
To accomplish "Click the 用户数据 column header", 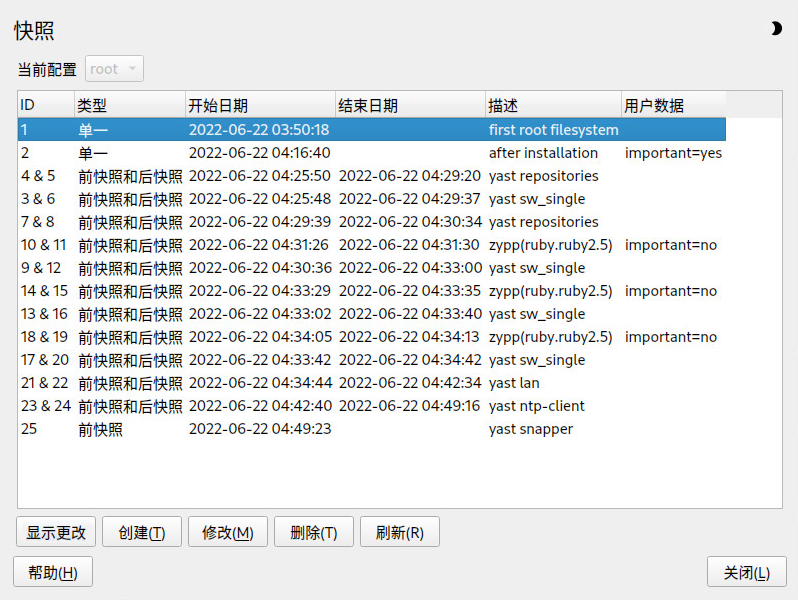I will coord(672,105).
